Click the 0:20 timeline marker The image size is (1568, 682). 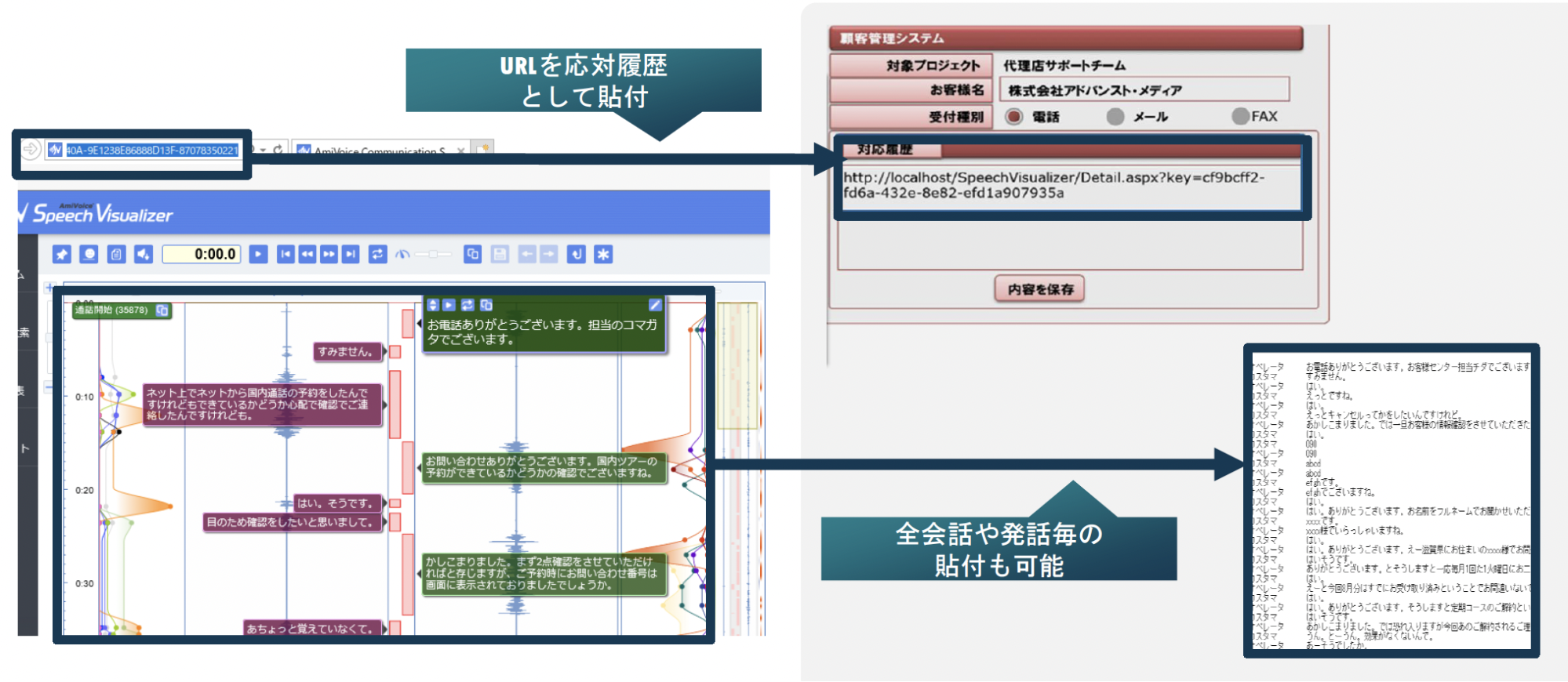(x=85, y=490)
